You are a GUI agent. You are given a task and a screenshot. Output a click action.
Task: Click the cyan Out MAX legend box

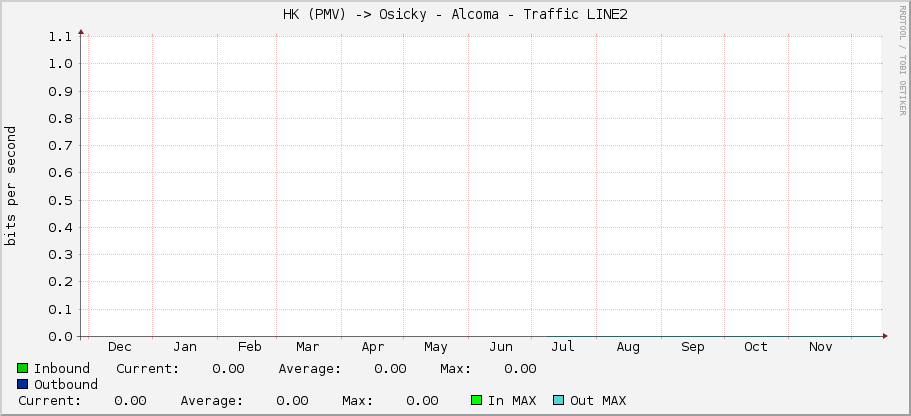559,401
